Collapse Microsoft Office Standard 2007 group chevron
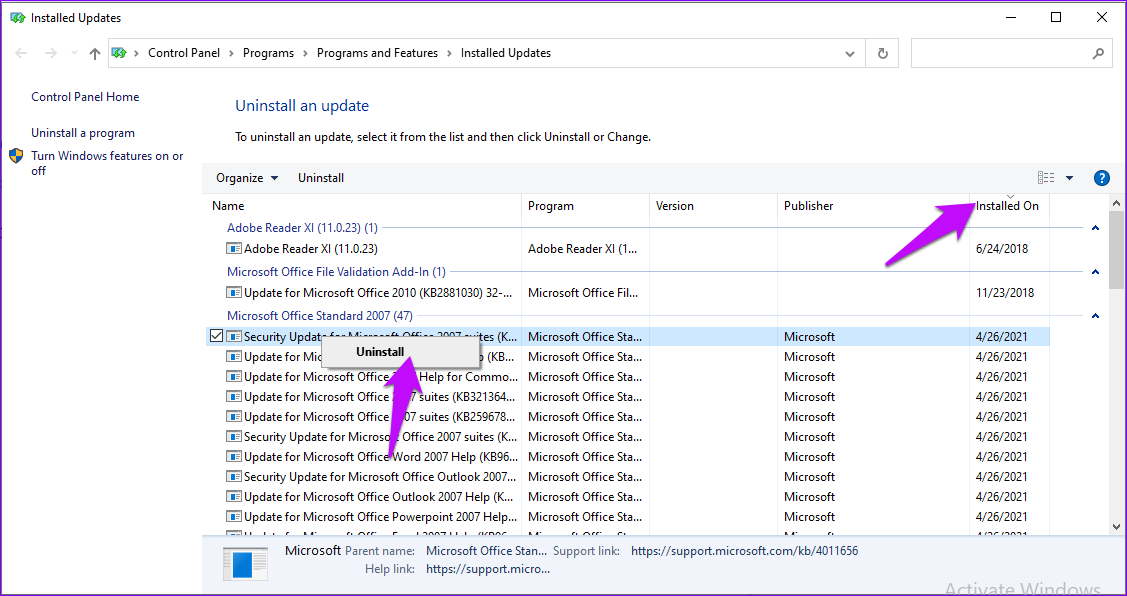The height and width of the screenshot is (596, 1127). tap(1095, 316)
